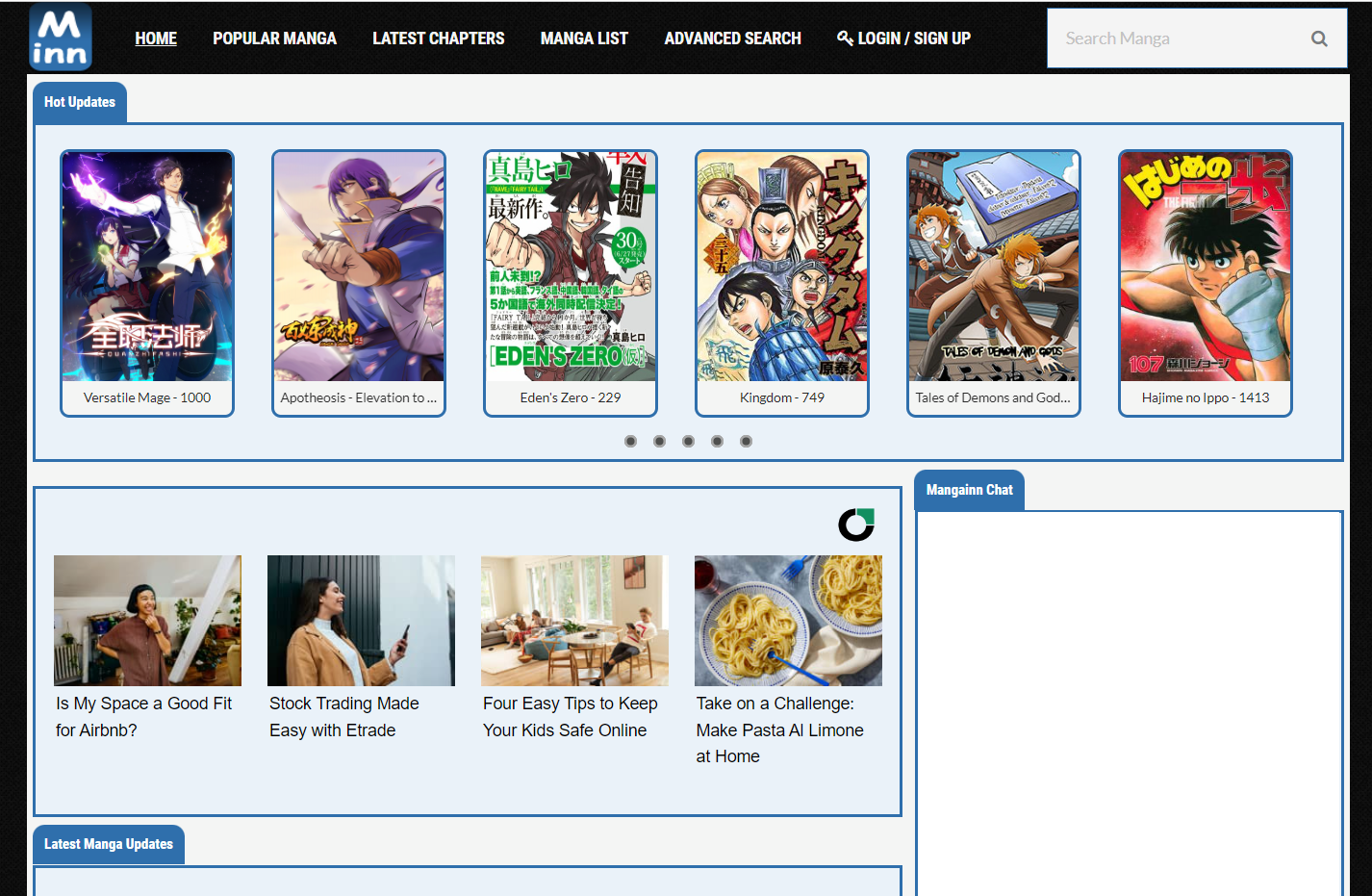This screenshot has height=896, width=1372.
Task: Select the fourth carousel page dot
Action: (717, 441)
